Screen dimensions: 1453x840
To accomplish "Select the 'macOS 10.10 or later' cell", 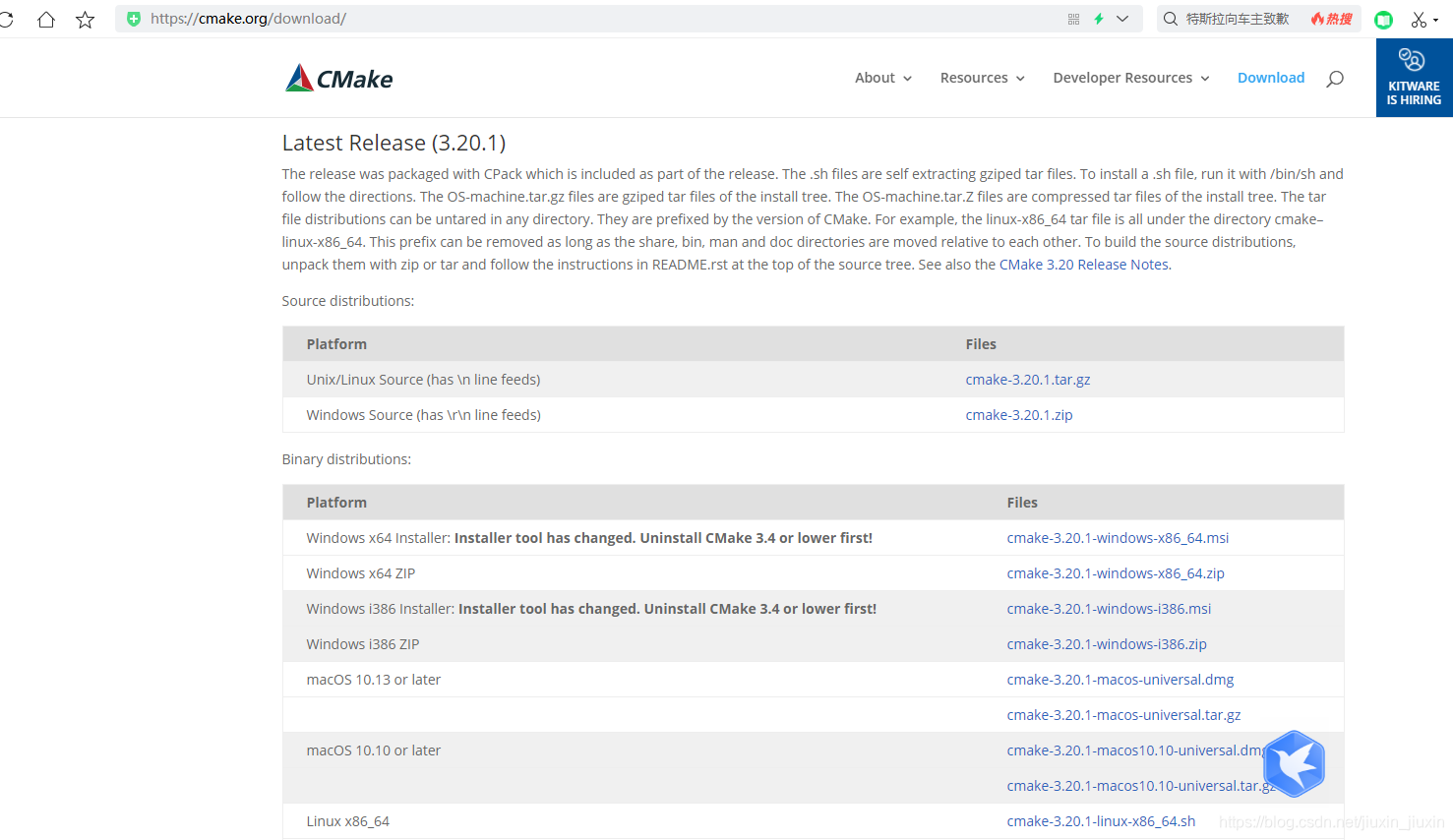I will tap(374, 750).
